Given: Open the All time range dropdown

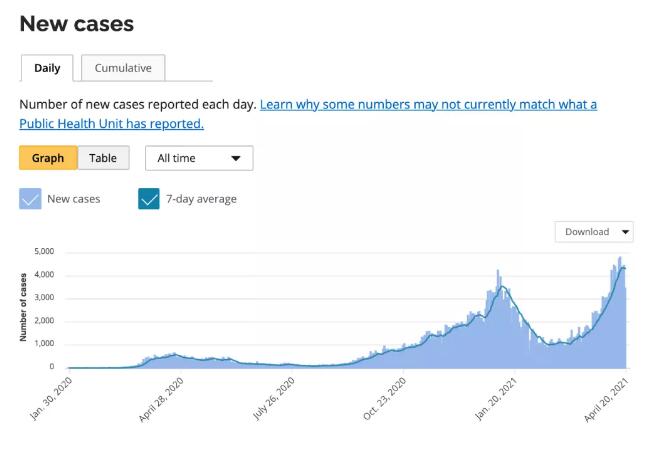Looking at the screenshot, I should coord(199,158).
